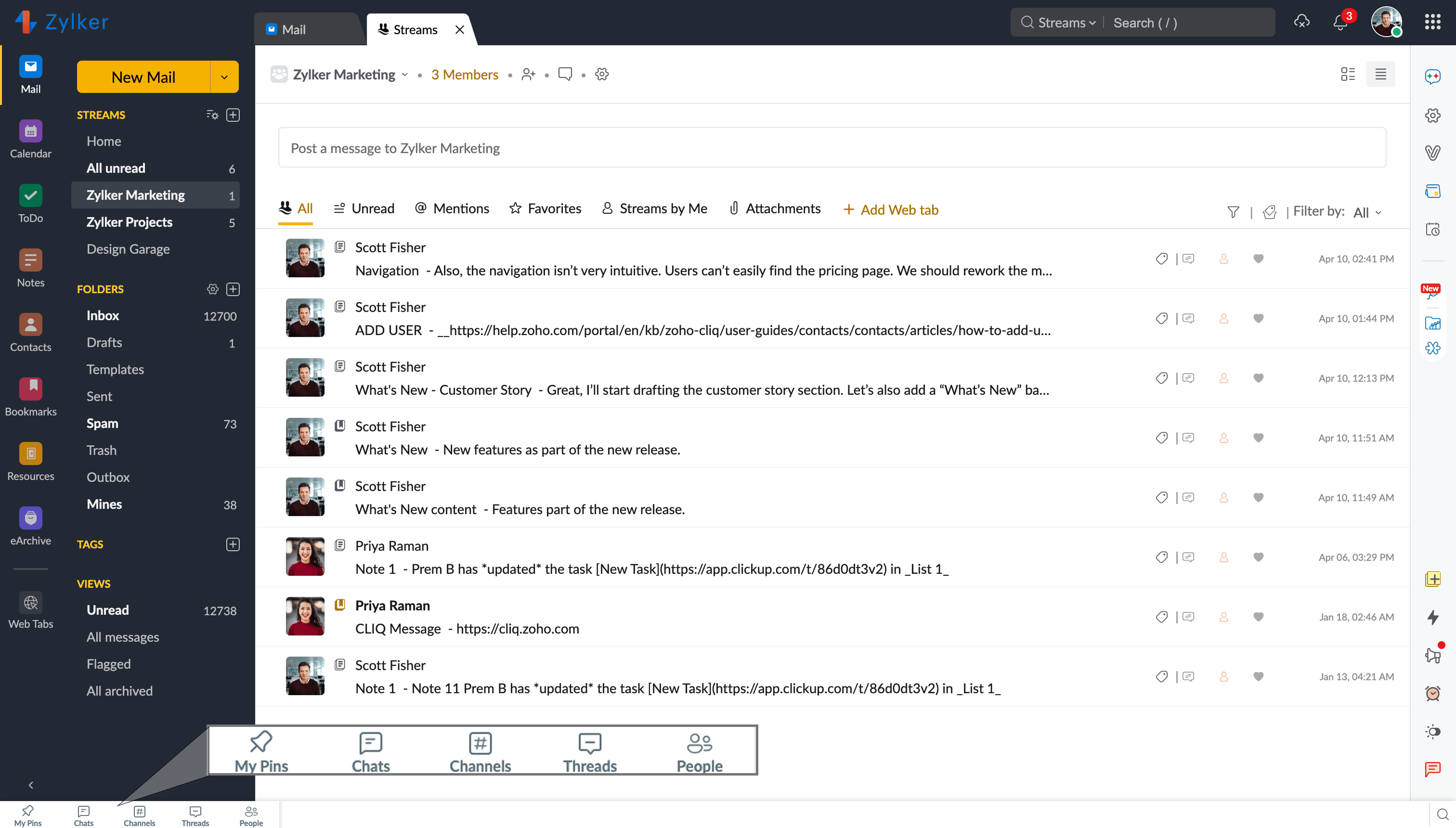Switch to the Mentions tab

tap(452, 209)
